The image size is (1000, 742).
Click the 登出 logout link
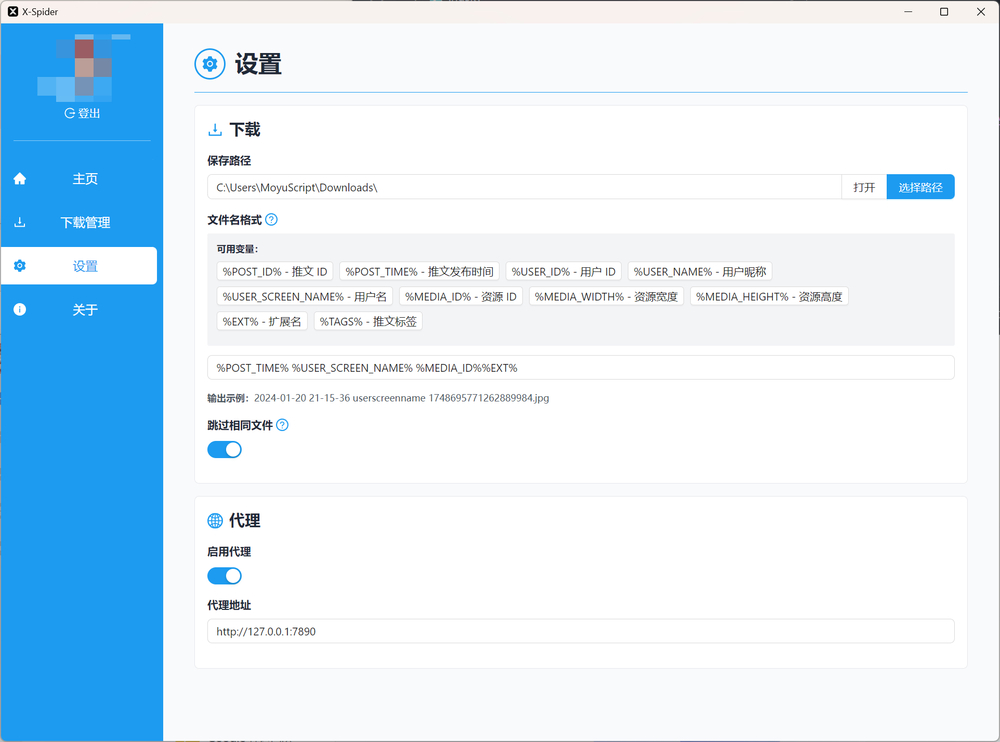tap(82, 114)
